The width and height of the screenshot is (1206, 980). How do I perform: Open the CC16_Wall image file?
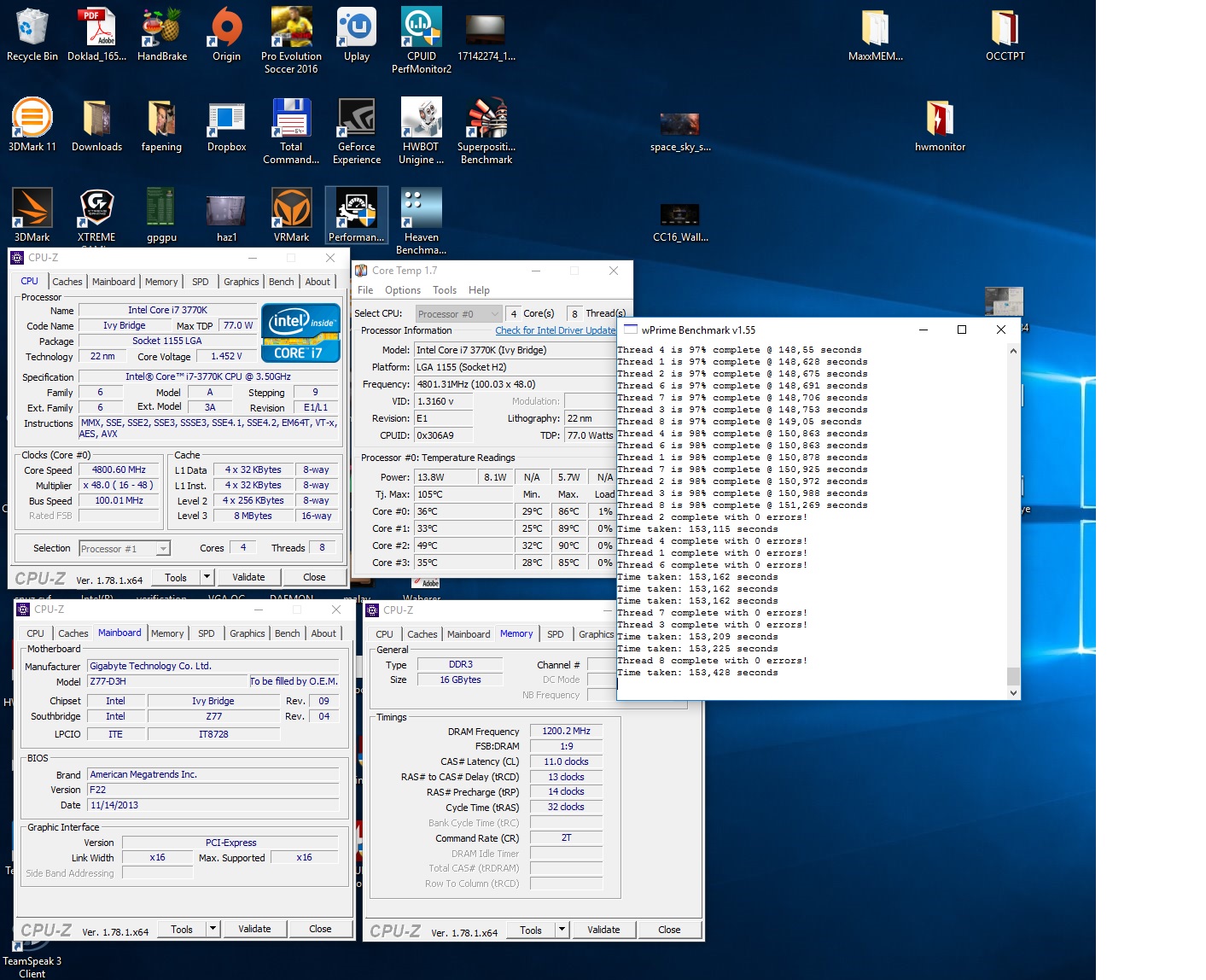coord(680,223)
